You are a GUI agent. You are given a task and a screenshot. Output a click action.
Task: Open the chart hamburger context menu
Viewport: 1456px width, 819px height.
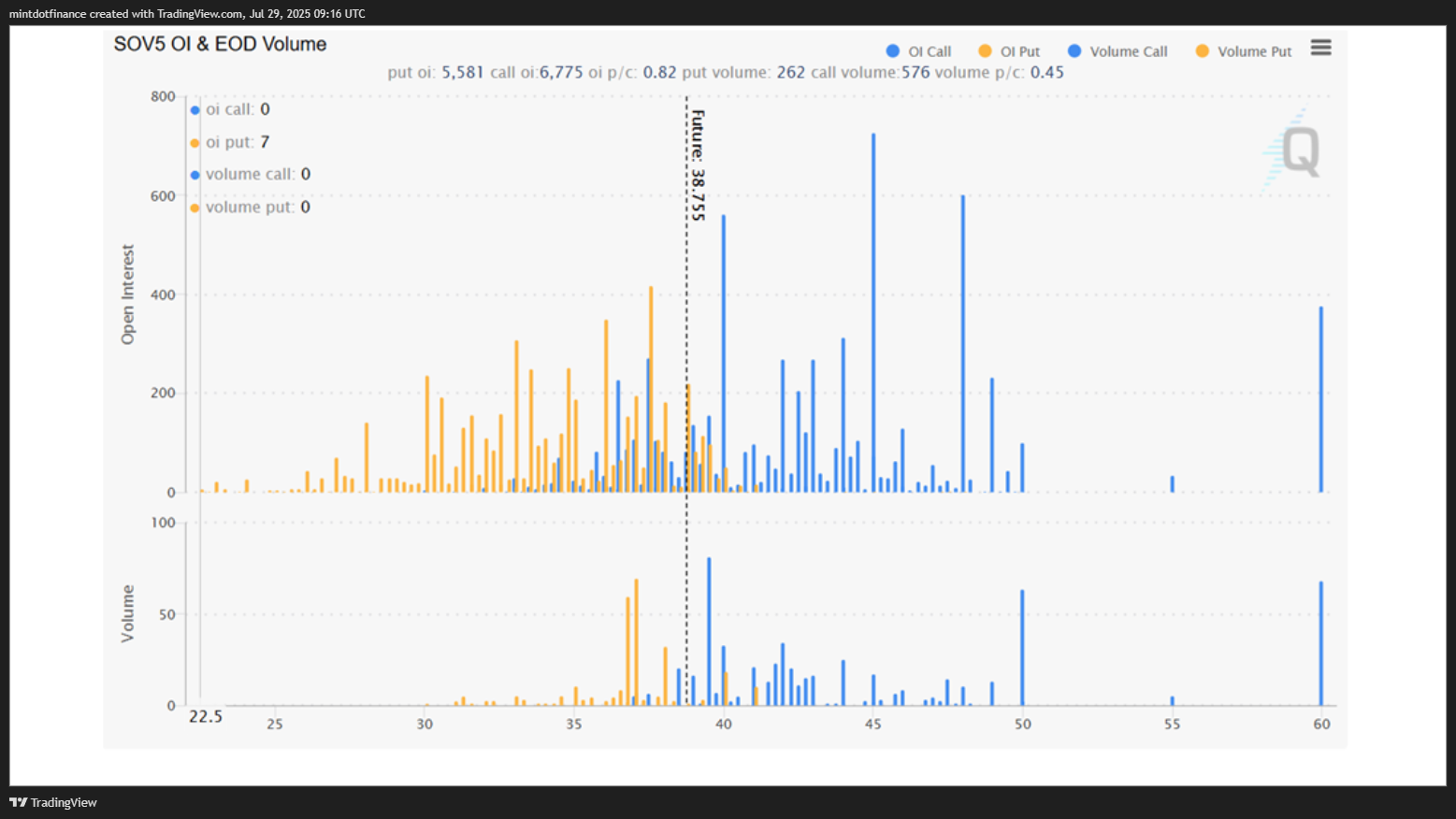coord(1320,48)
